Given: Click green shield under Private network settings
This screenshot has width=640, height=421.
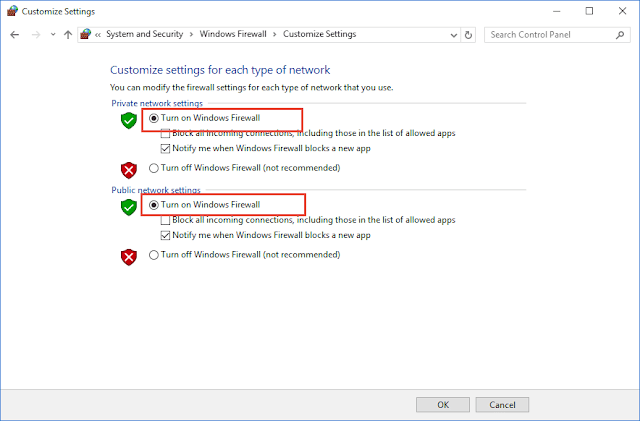Looking at the screenshot, I should coord(129,120).
